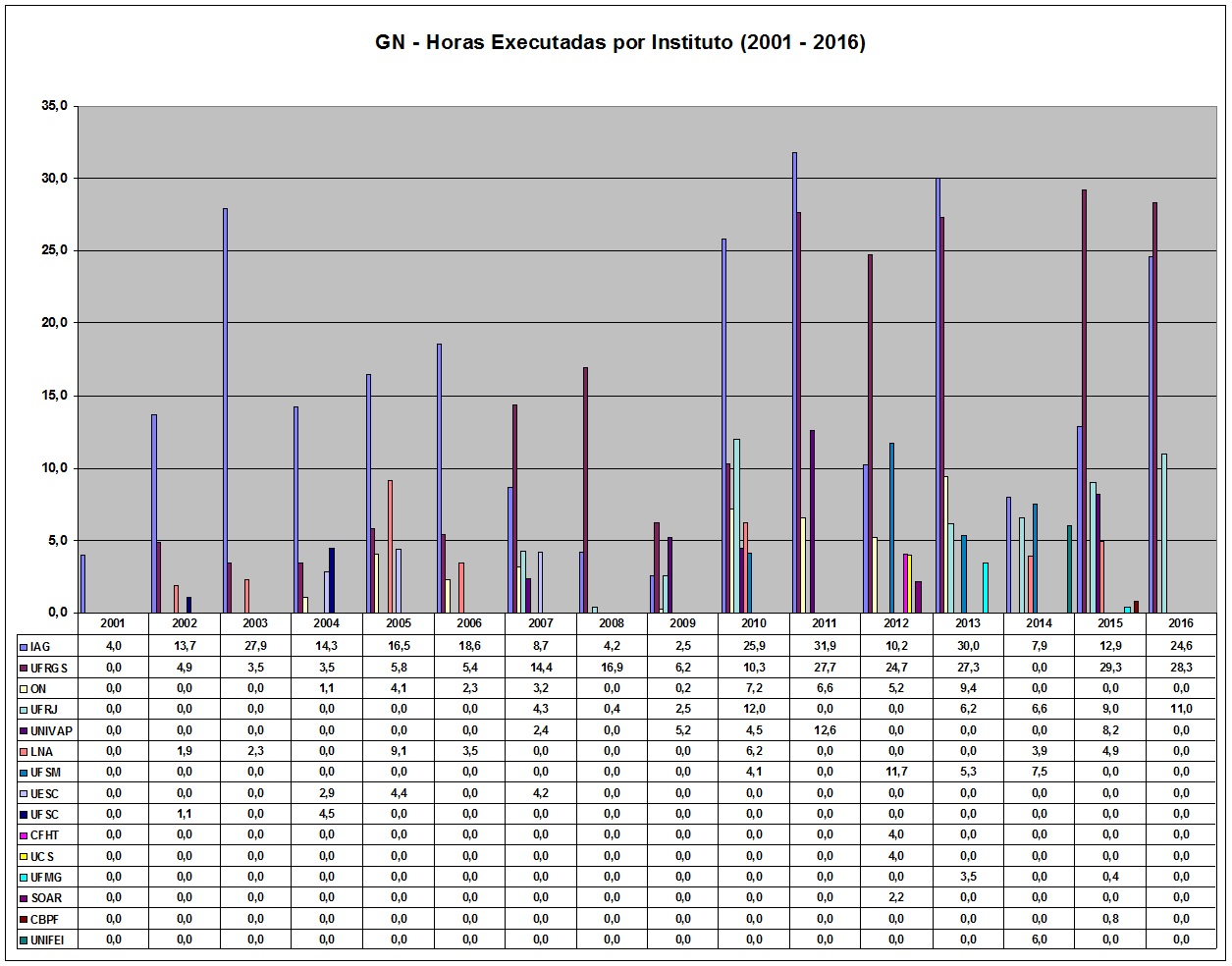This screenshot has width=1232, height=966.
Task: Click the UFRGS legend color marker
Action: (24, 668)
